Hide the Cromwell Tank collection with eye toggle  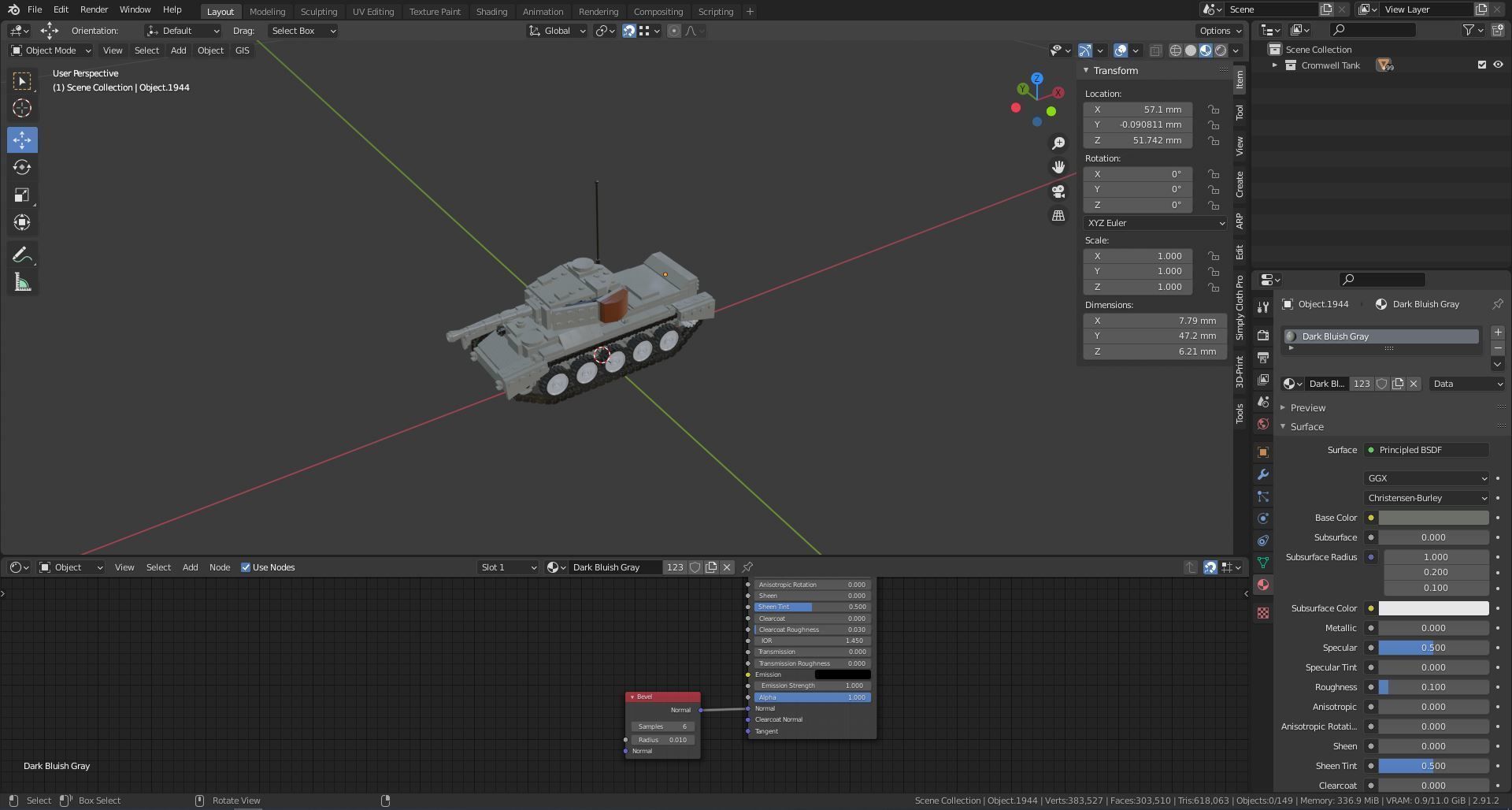[x=1499, y=65]
